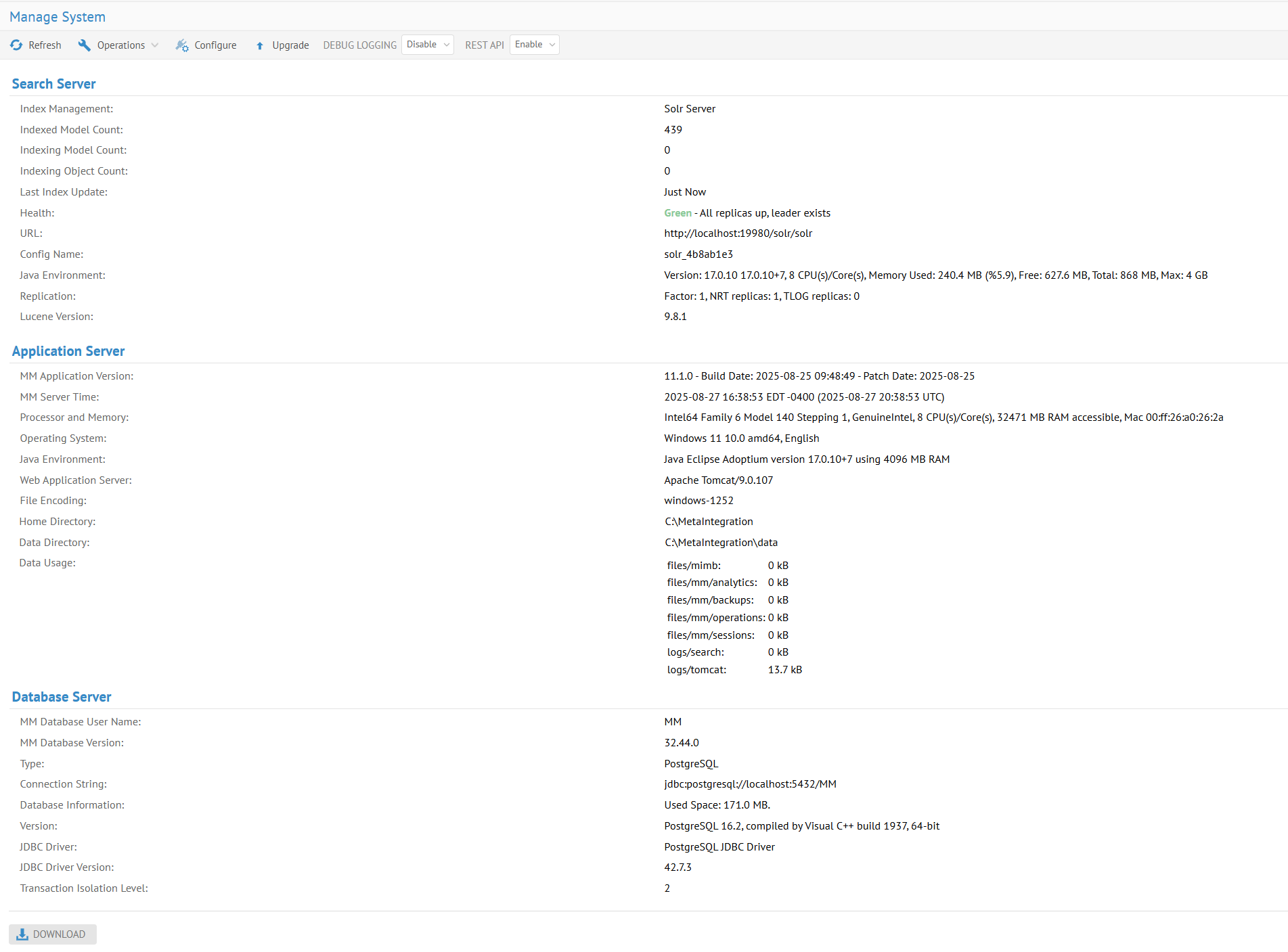
Task: Click the Solr URL value
Action: tap(738, 233)
